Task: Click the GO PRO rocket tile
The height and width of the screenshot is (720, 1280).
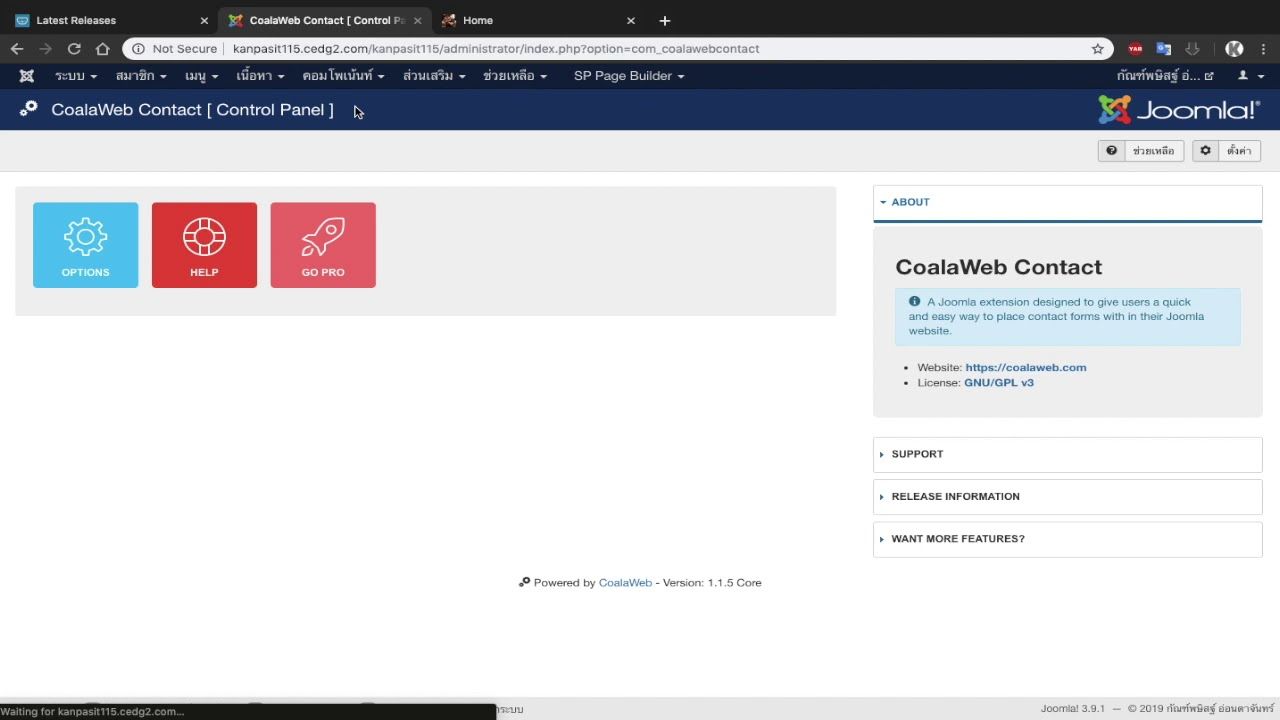Action: coord(323,245)
